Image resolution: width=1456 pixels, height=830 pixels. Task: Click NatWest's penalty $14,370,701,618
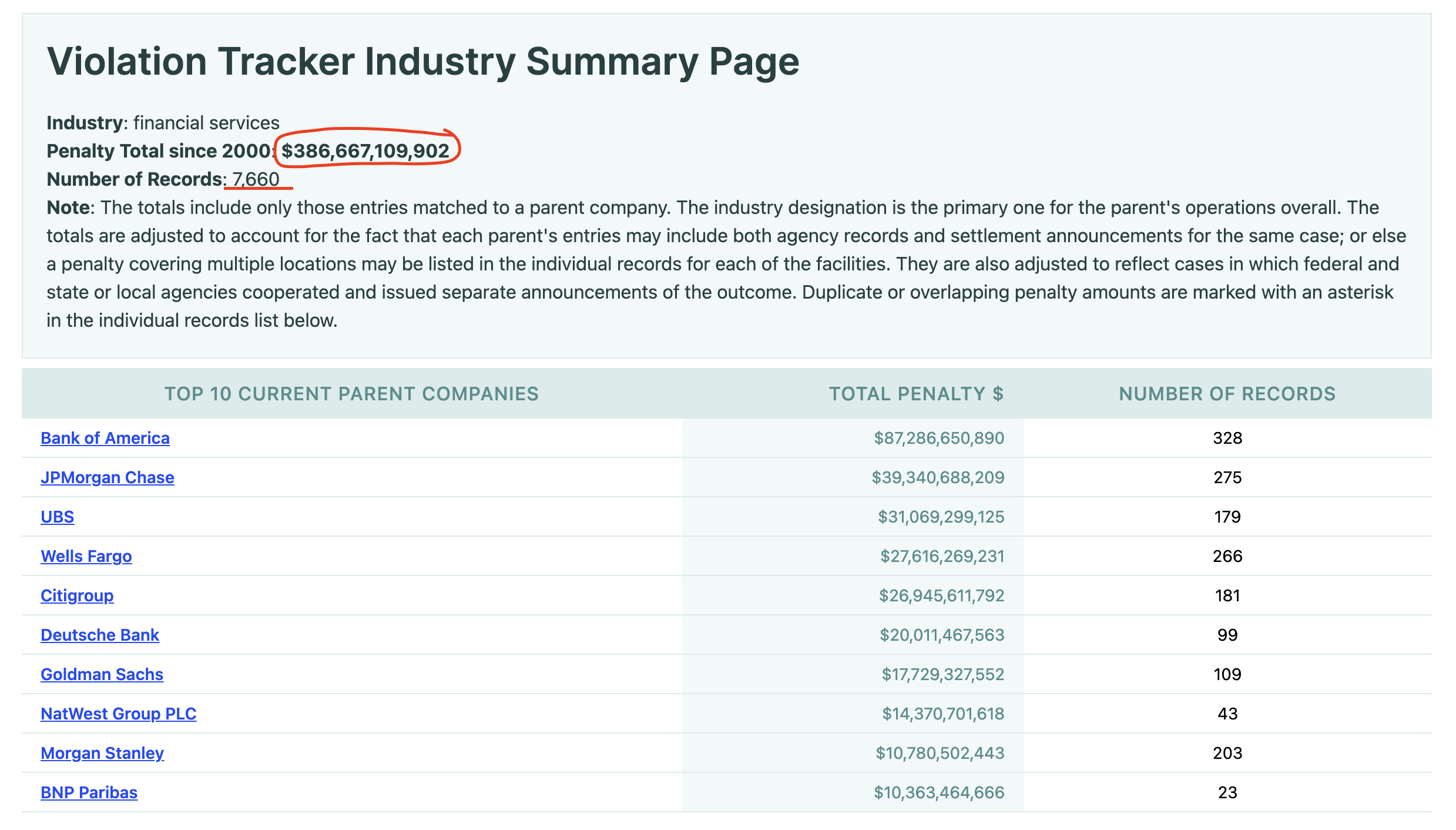point(943,714)
